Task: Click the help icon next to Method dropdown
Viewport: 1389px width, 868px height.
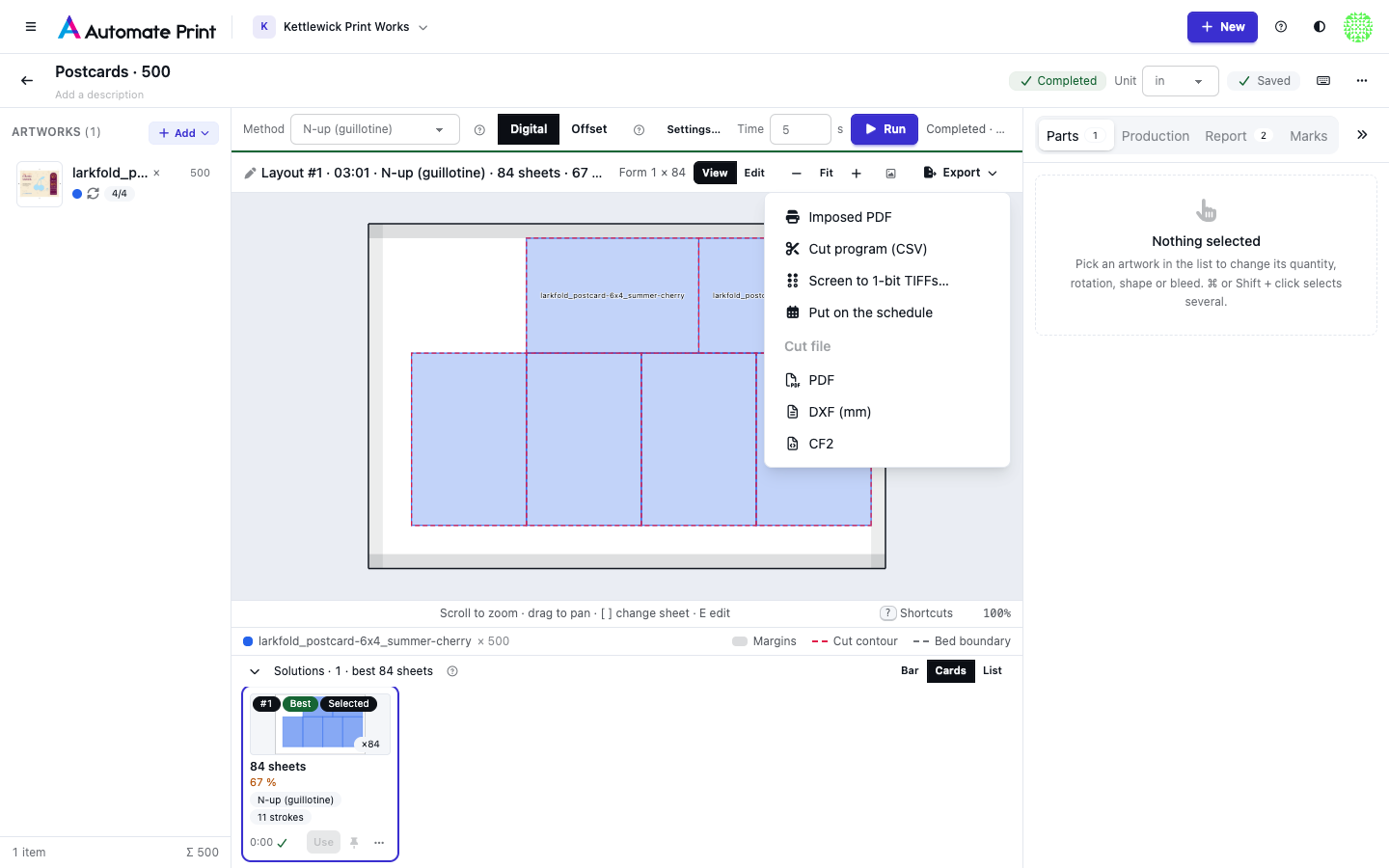Action: [x=479, y=130]
